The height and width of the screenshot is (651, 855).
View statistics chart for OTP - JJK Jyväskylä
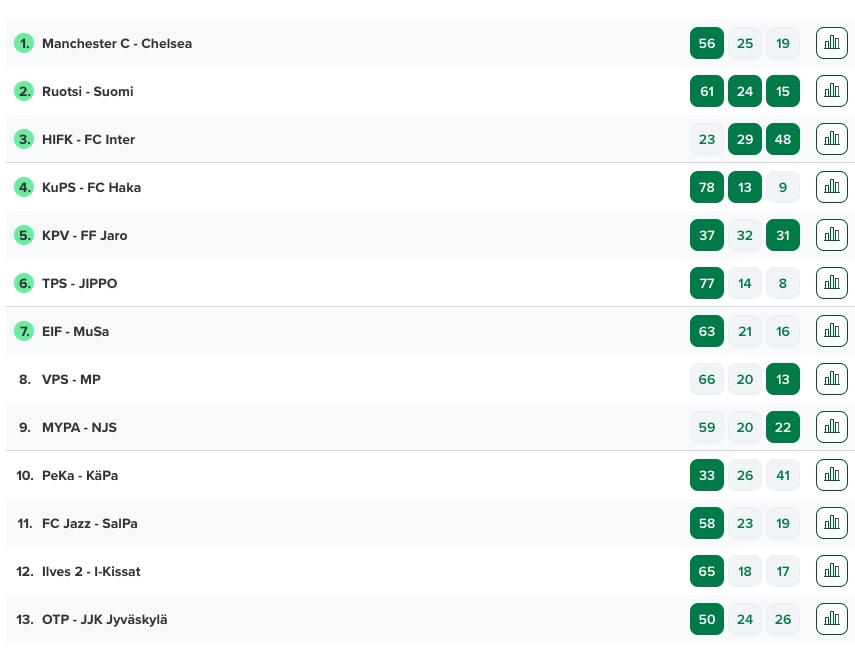(x=832, y=619)
